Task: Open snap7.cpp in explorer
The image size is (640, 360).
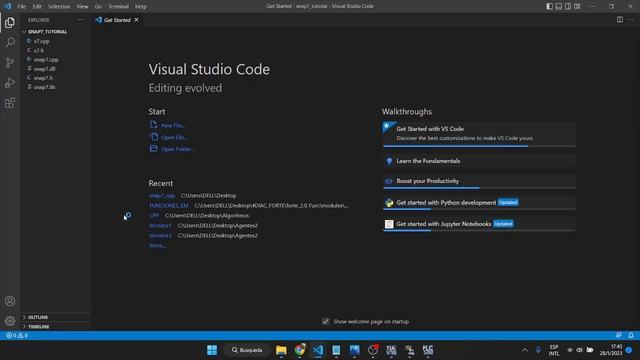Action: [46, 60]
